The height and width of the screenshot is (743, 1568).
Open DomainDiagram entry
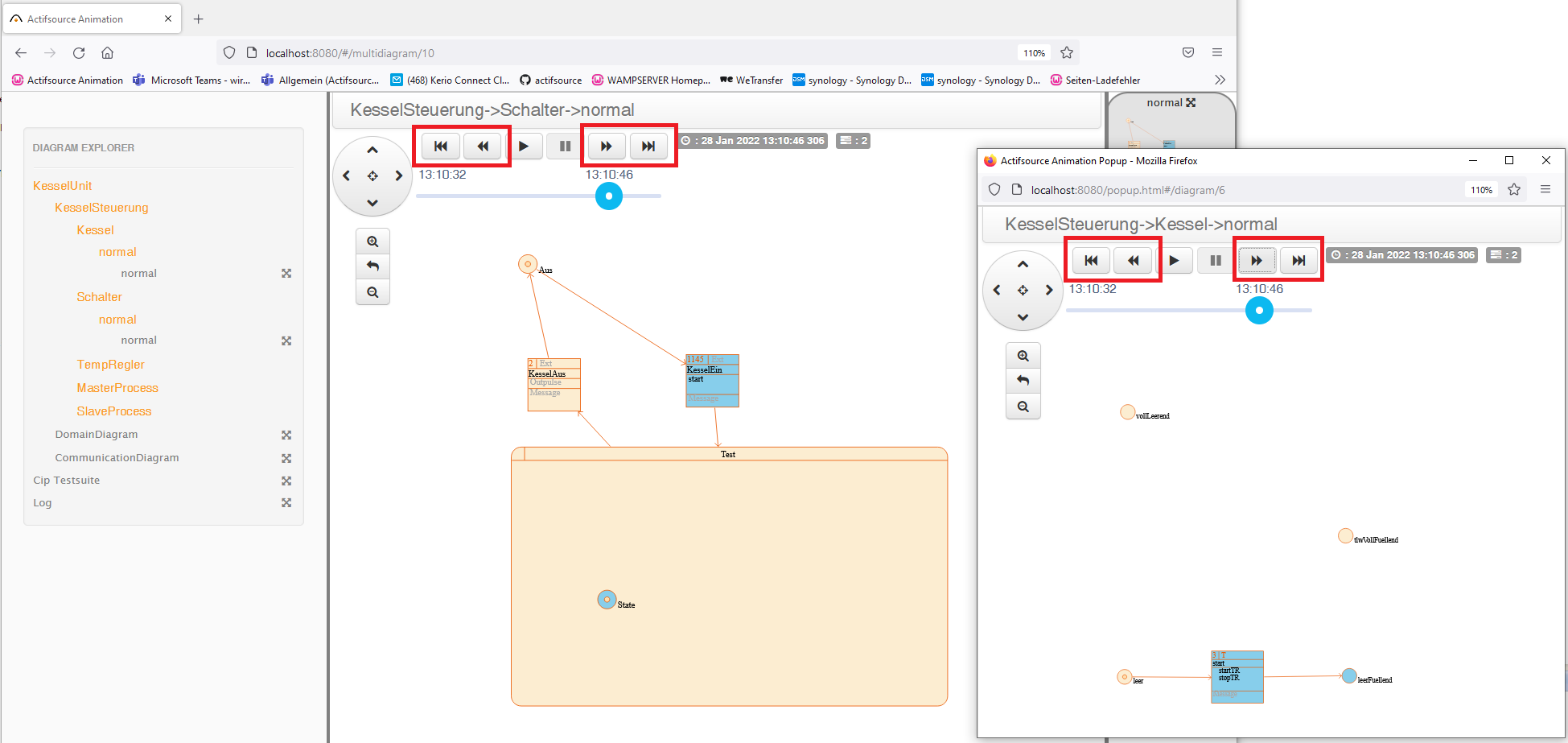pos(97,435)
